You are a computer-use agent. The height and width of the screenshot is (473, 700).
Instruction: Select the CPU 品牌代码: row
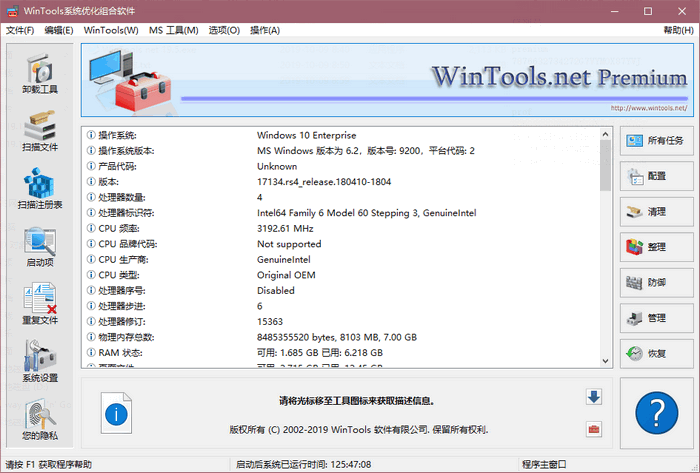click(341, 244)
